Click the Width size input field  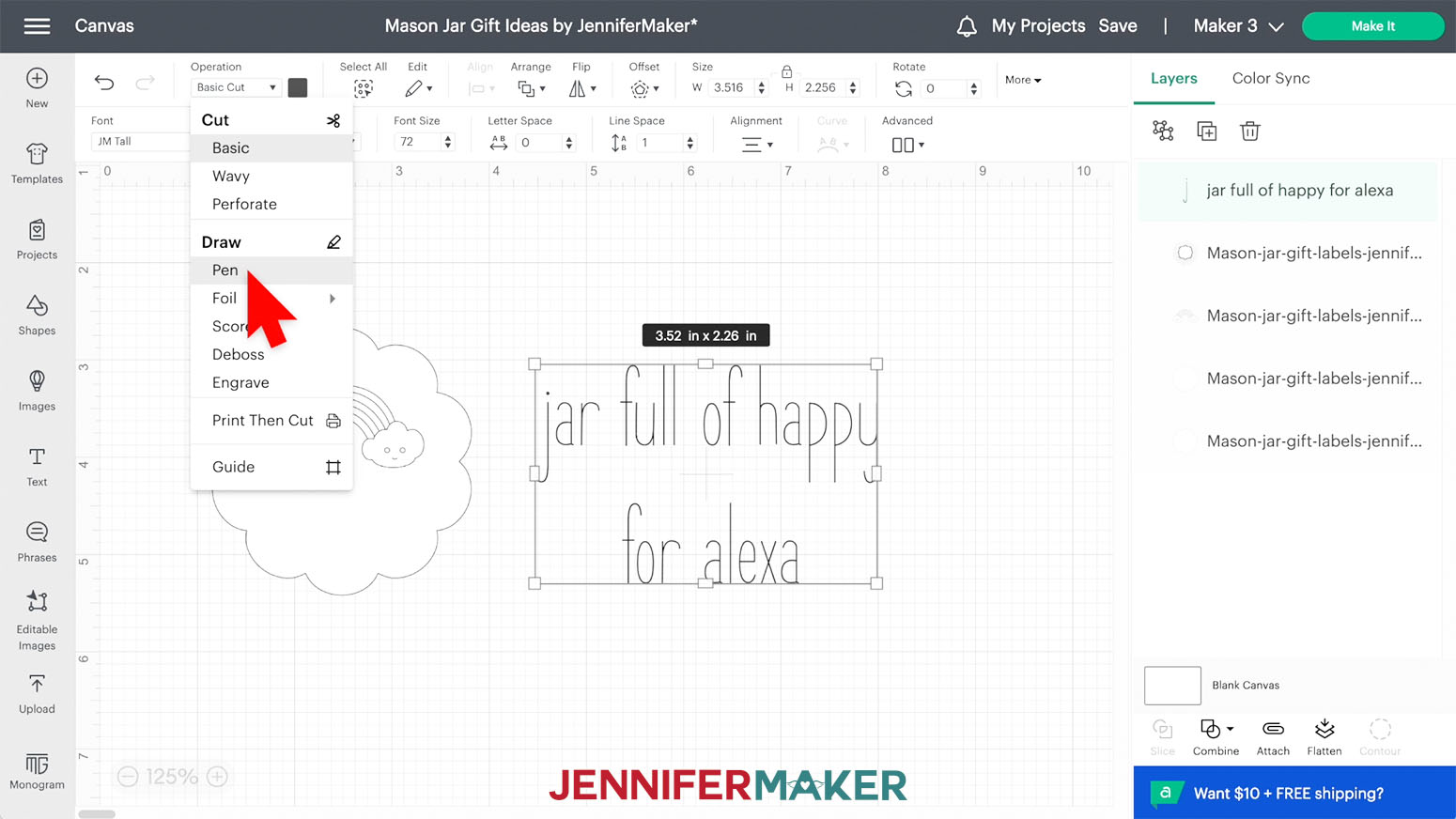tap(731, 87)
